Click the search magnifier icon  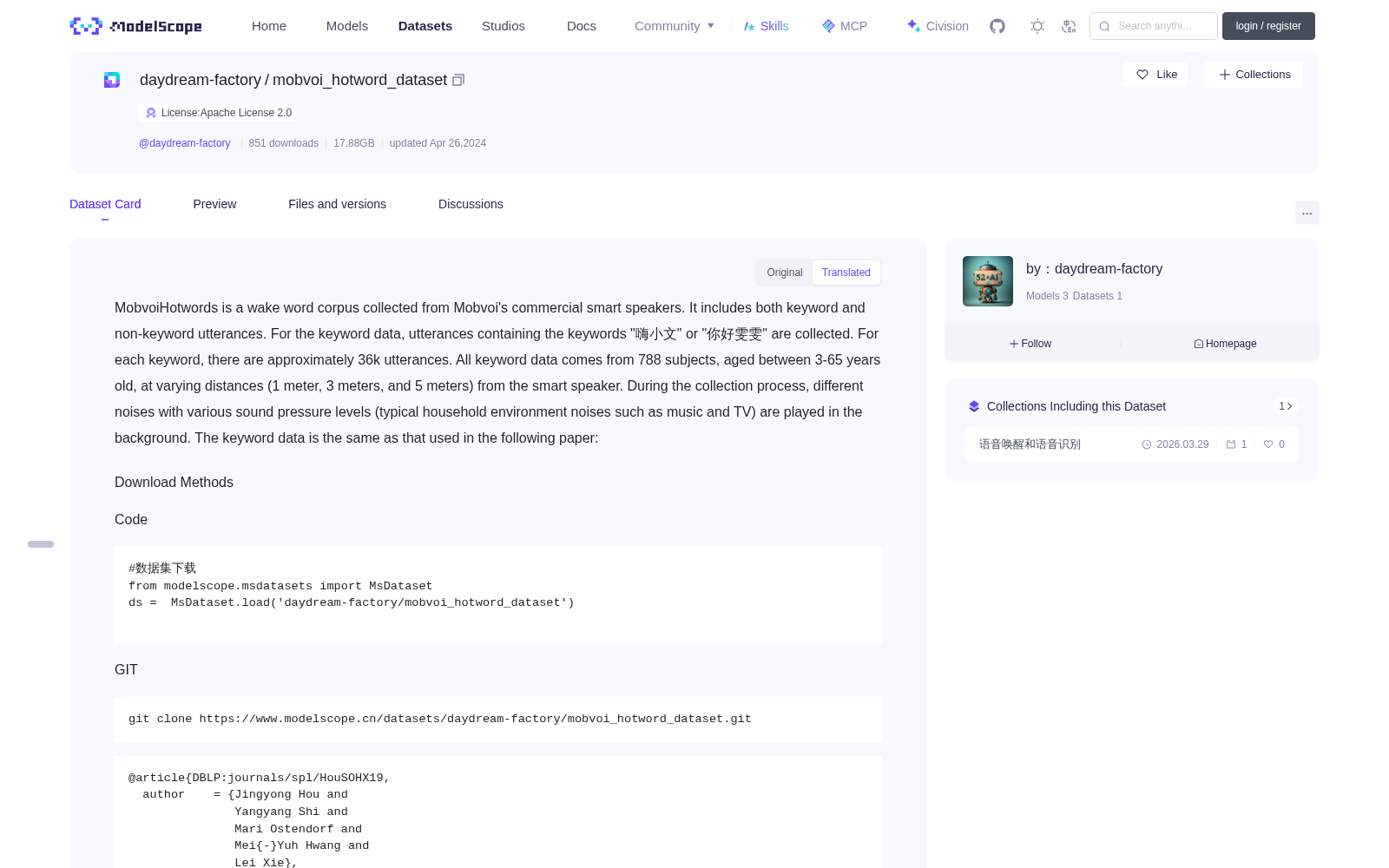pos(1104,26)
